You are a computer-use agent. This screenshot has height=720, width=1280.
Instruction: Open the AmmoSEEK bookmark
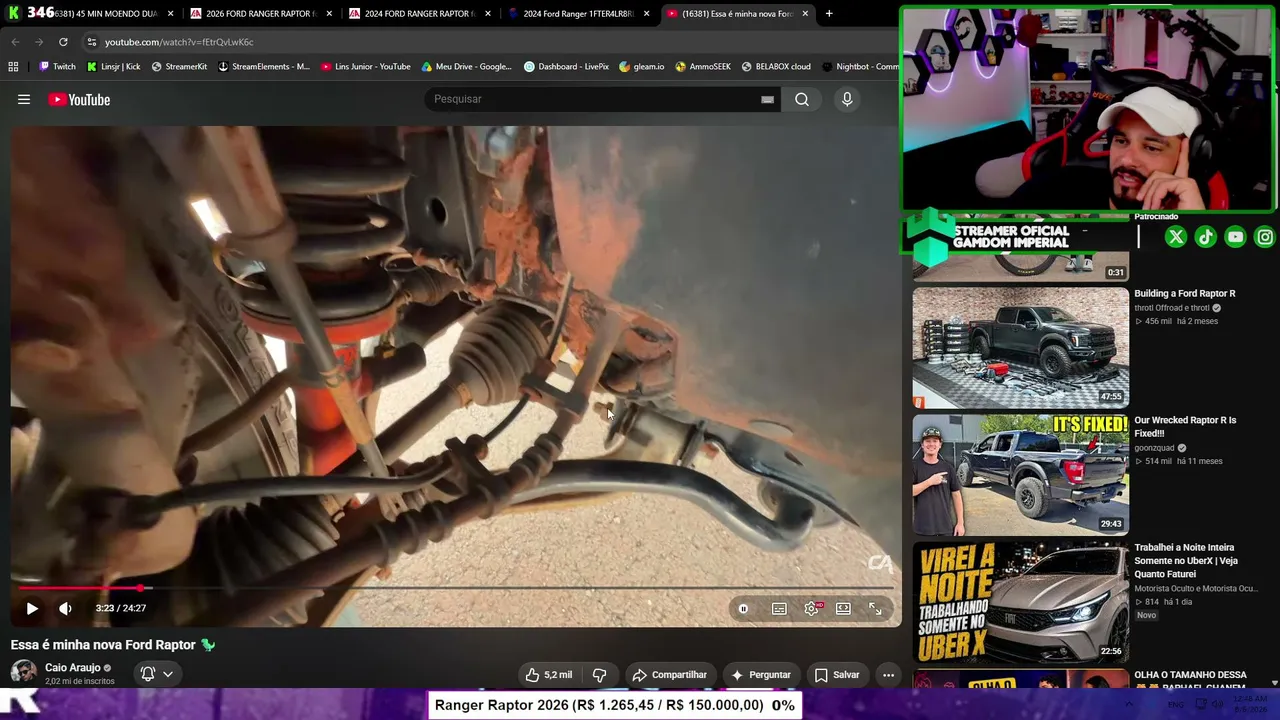click(703, 67)
